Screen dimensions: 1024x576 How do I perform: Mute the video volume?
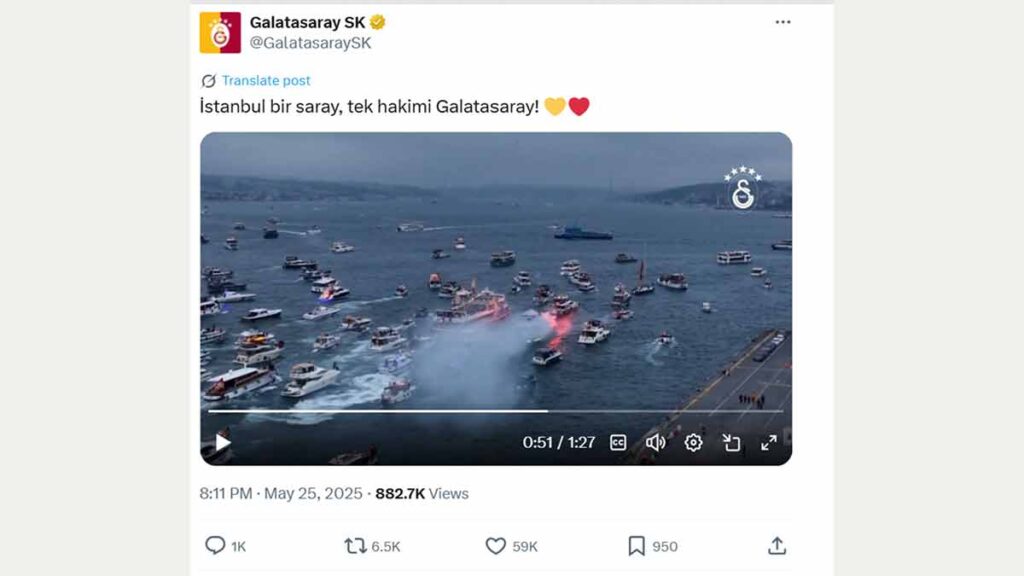(655, 443)
